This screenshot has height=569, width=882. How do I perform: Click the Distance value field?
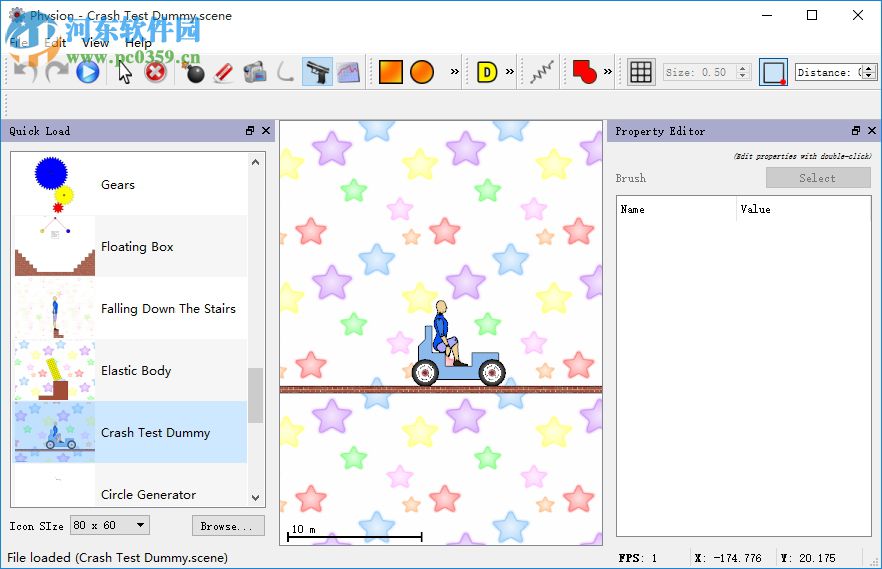829,72
